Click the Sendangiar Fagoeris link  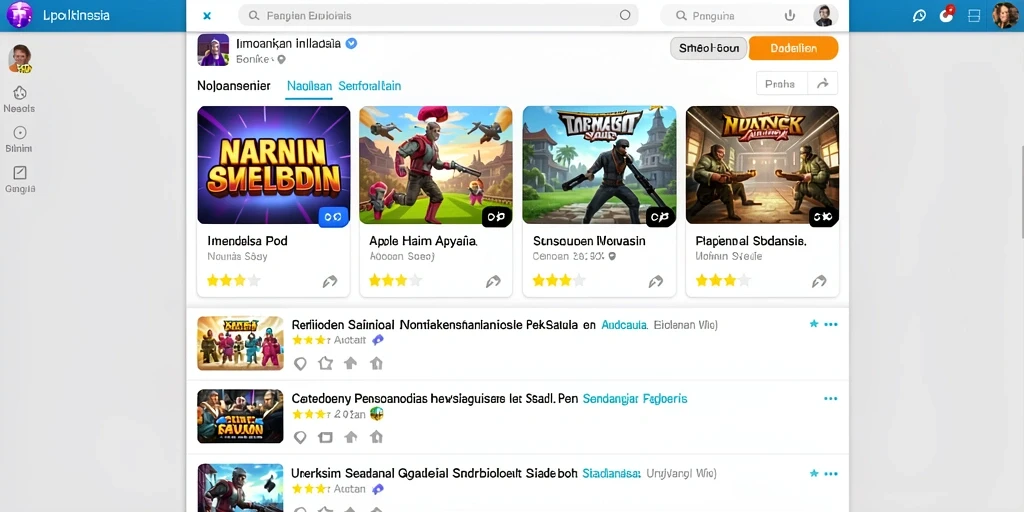point(634,398)
